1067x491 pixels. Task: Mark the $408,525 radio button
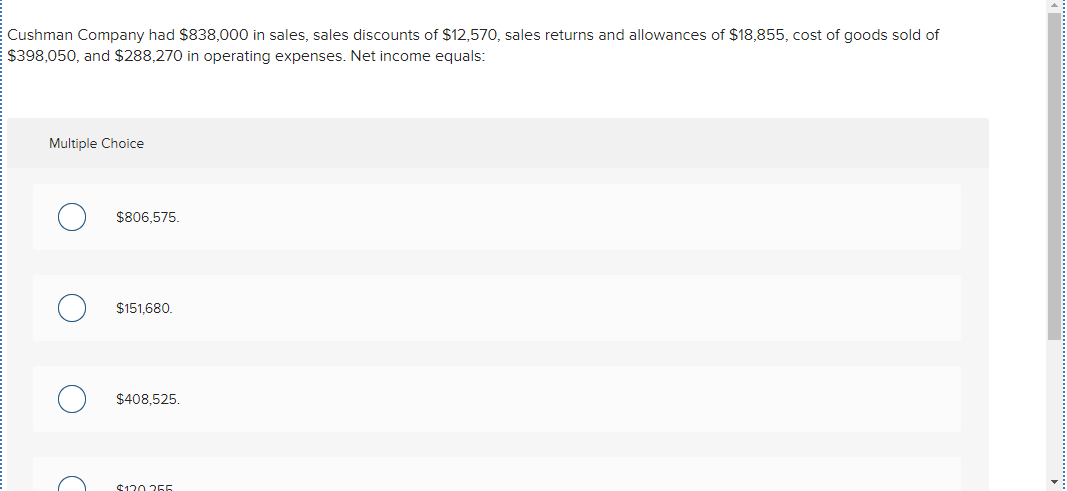click(x=71, y=399)
